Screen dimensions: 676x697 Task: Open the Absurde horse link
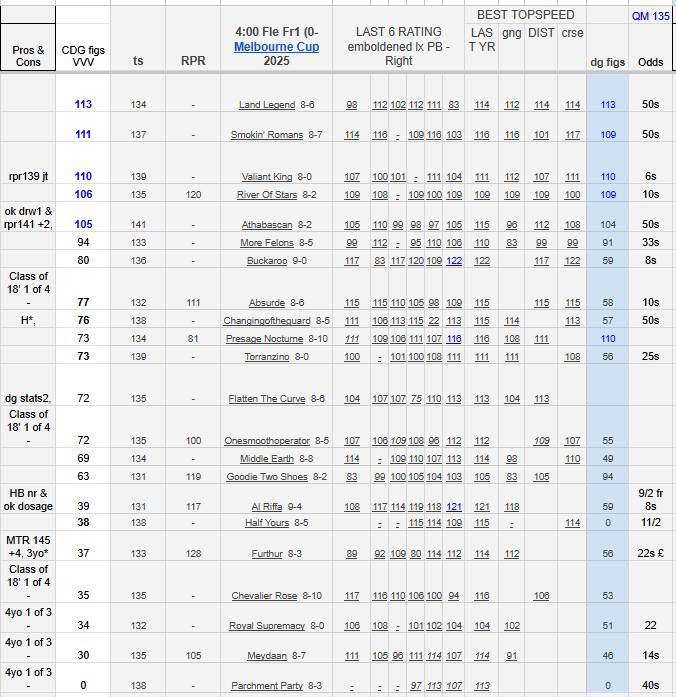[267, 302]
